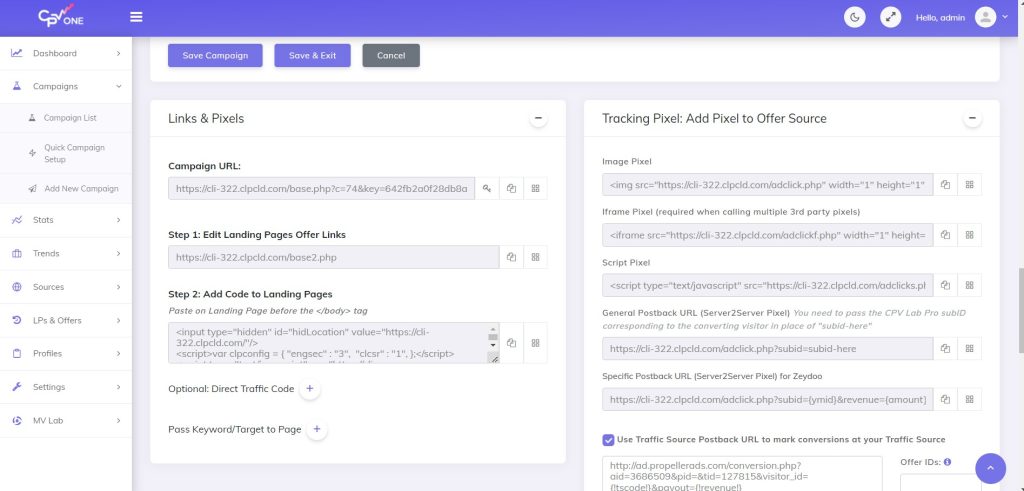1024x491 pixels.
Task: Open the admin user avatar menu
Action: click(x=985, y=18)
